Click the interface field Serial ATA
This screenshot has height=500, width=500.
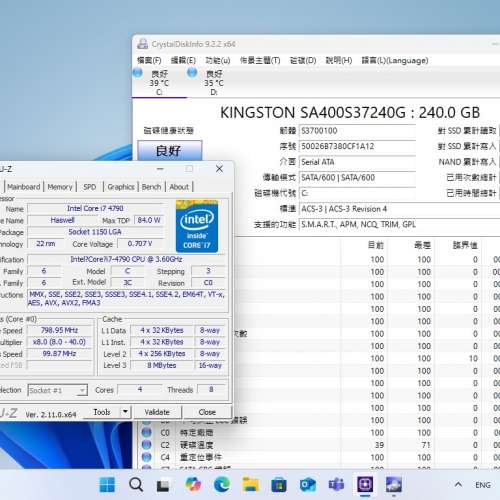coord(357,162)
